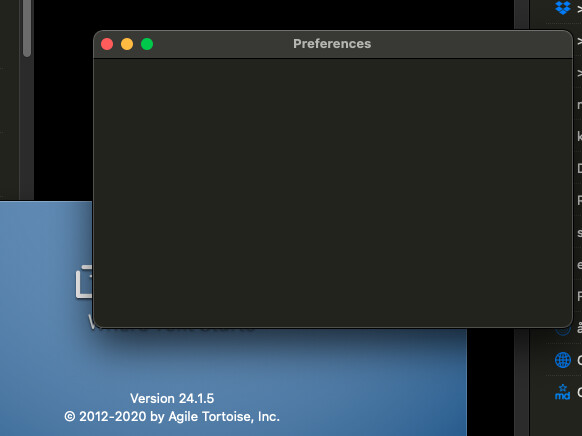This screenshot has width=582, height=436.
Task: Select the action row beginning with 'D'
Action: pos(579,168)
